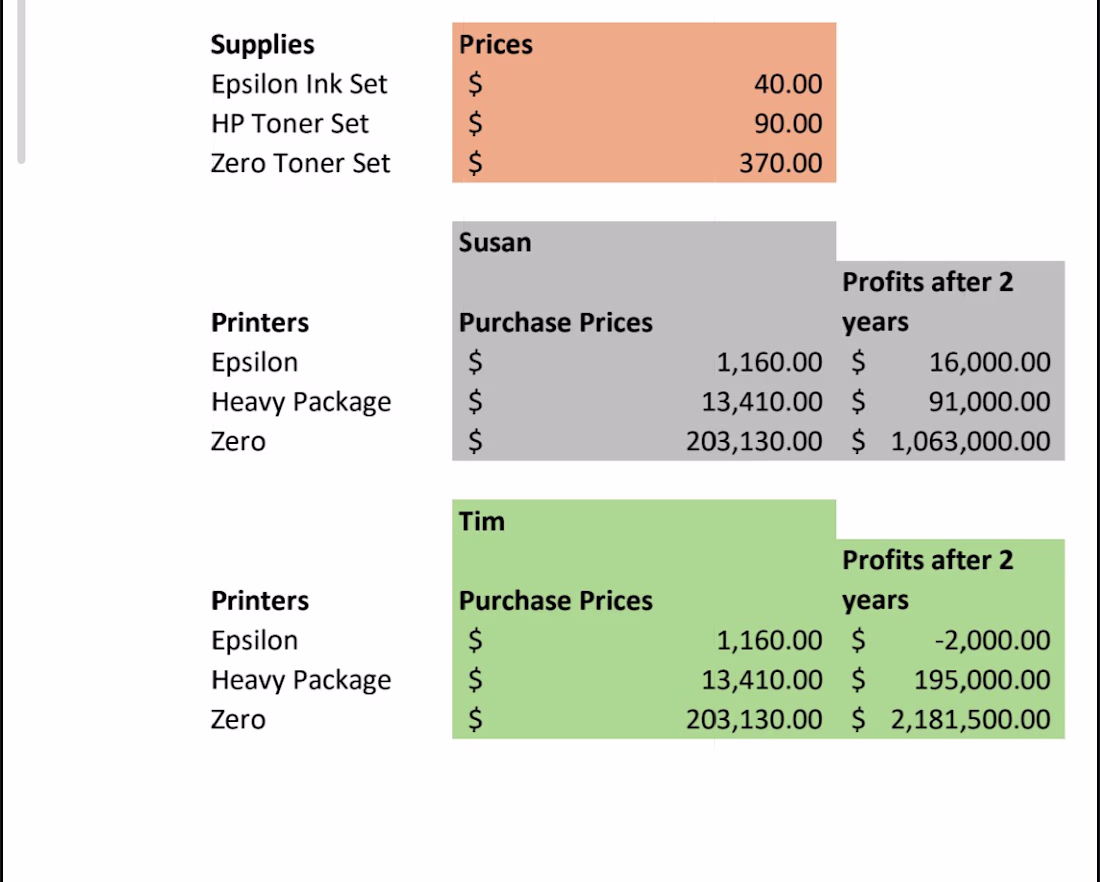
Task: Click Susan's Epsilon profit 16,000.00
Action: (x=989, y=361)
